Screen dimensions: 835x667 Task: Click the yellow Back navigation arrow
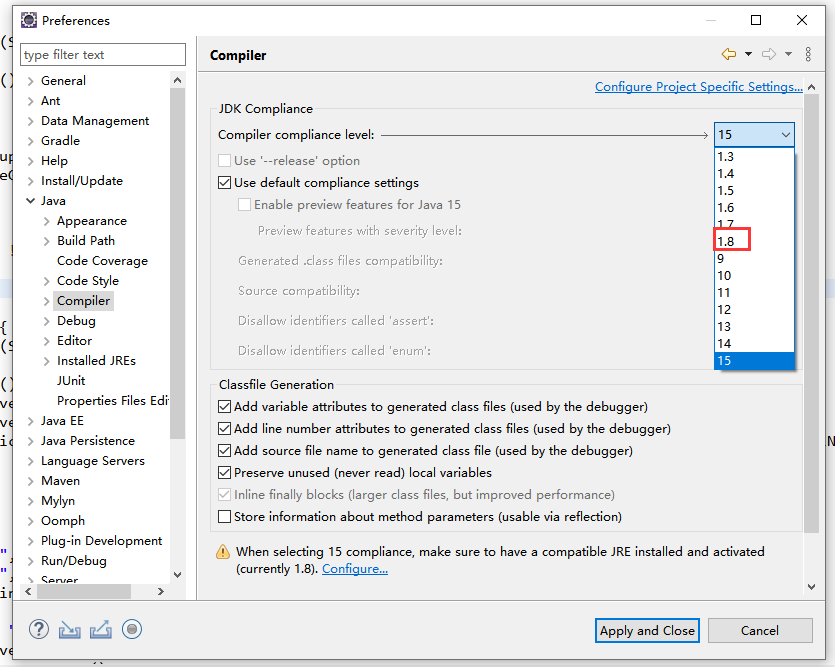728,54
